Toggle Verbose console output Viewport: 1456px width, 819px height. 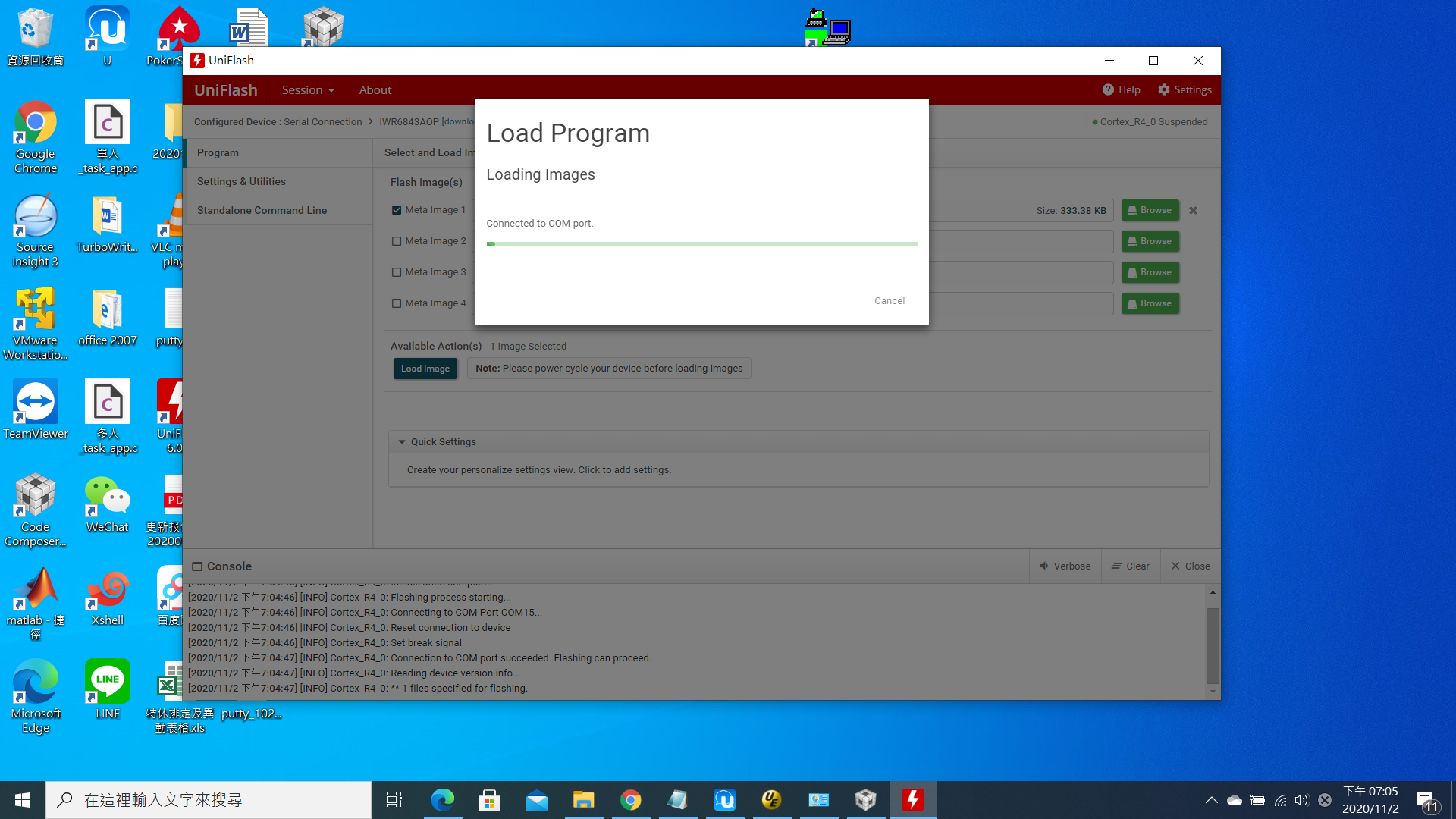1065,566
